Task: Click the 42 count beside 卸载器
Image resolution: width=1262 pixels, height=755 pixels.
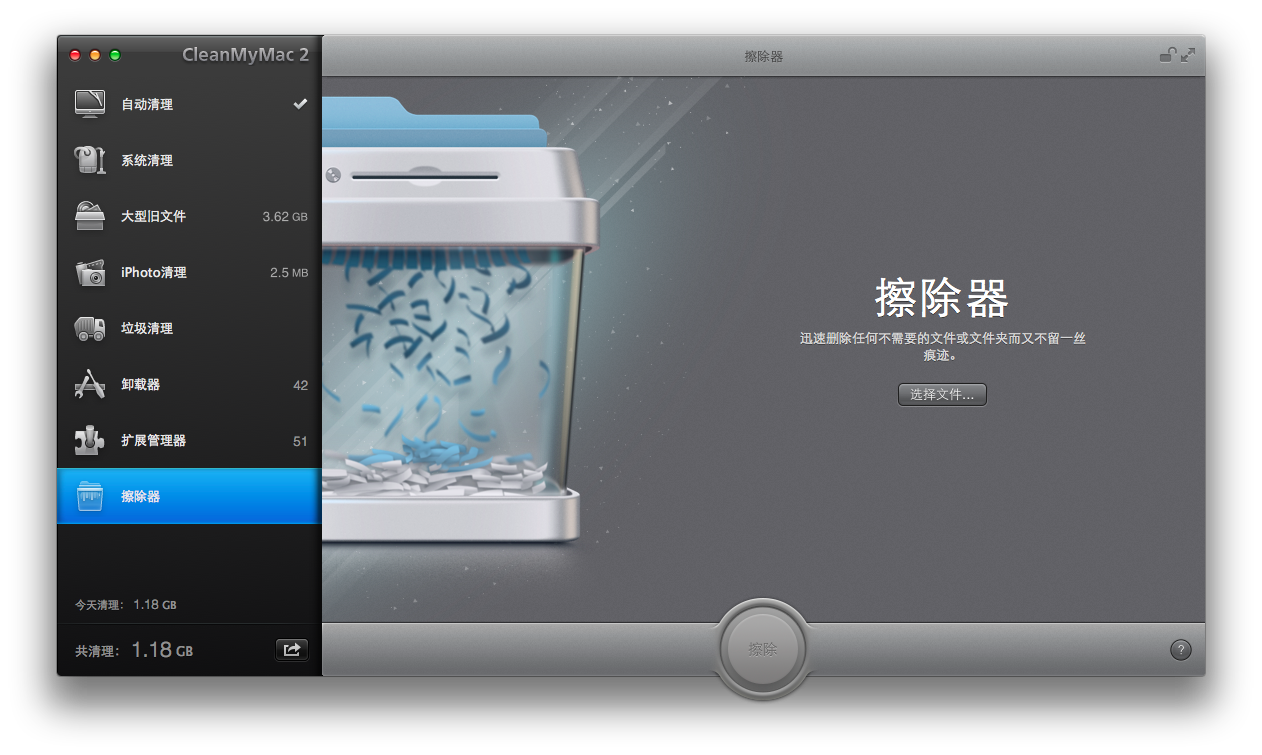Action: coord(300,385)
